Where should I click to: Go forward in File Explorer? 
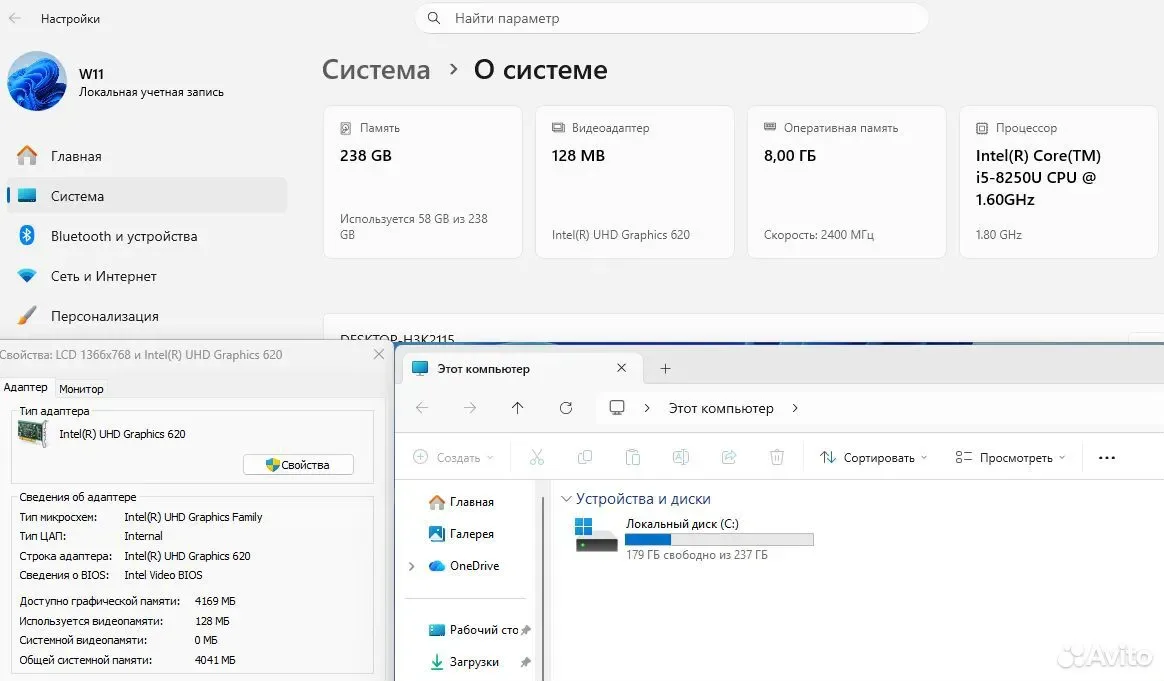pyautogui.click(x=470, y=408)
